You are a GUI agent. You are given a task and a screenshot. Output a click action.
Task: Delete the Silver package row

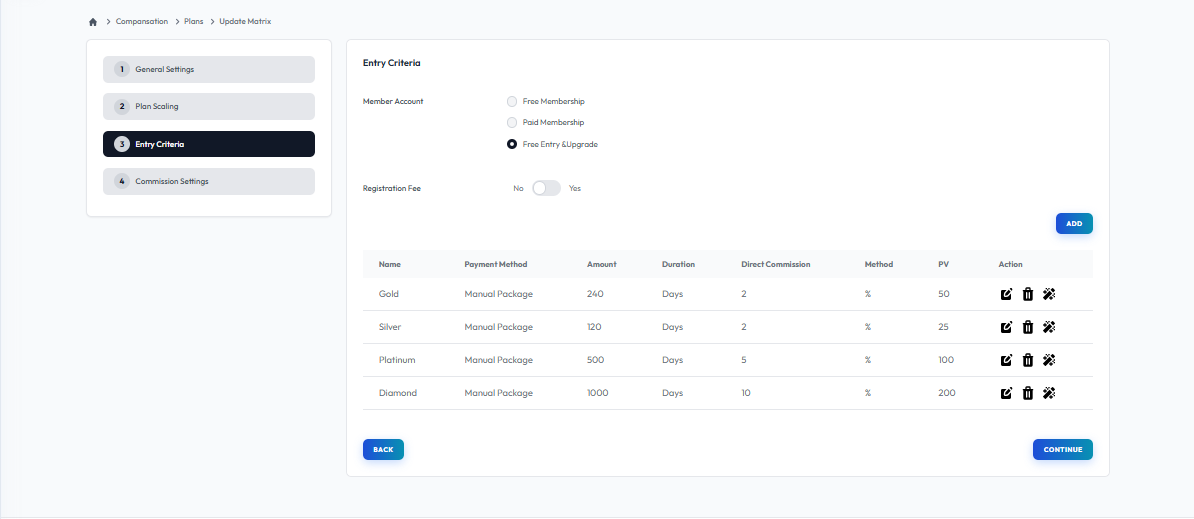(x=1027, y=327)
